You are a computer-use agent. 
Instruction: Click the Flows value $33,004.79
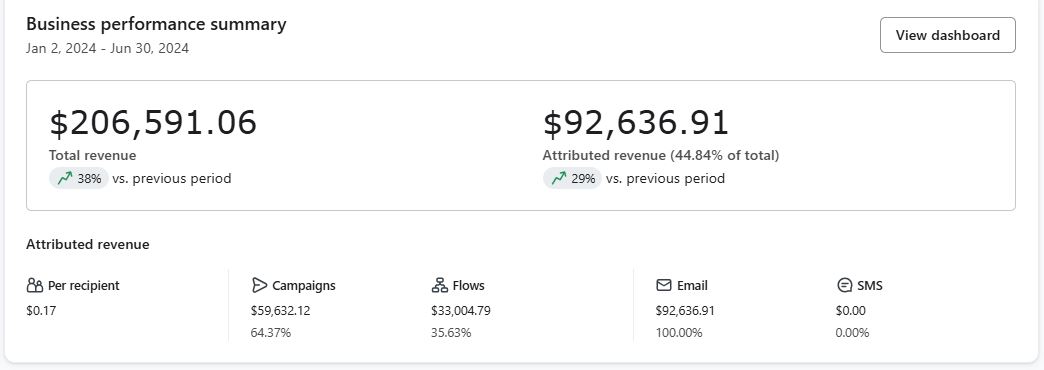tap(461, 311)
